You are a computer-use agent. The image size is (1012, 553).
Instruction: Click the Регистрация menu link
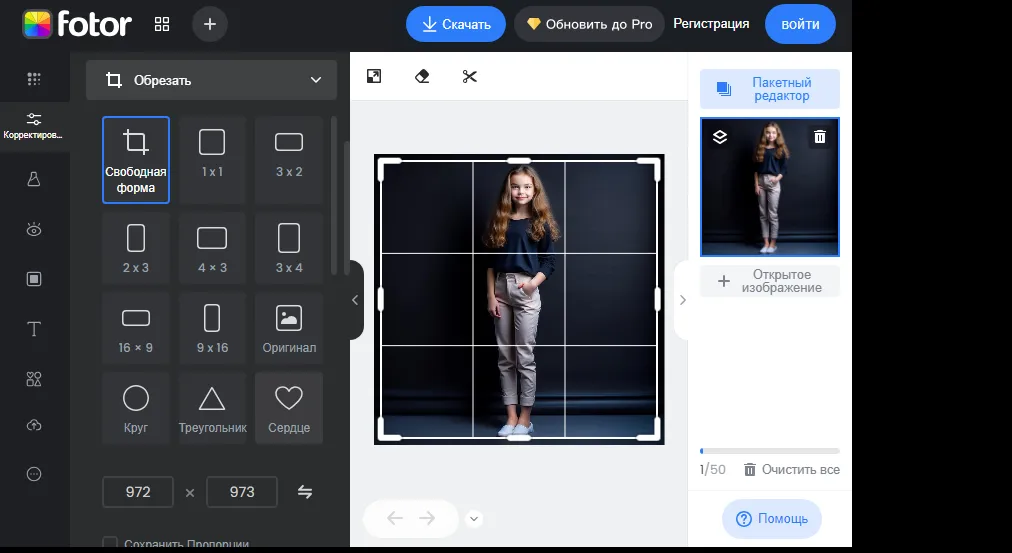tap(711, 24)
